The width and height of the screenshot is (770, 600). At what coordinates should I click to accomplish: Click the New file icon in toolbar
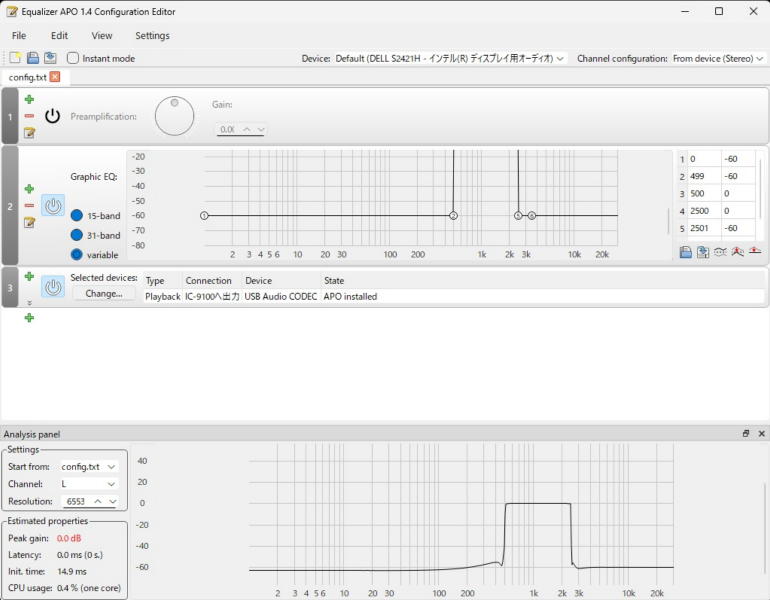click(15, 58)
